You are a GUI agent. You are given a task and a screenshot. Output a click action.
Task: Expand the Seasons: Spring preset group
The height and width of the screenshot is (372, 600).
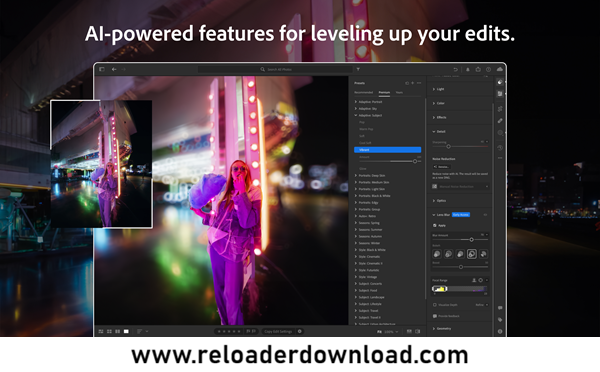[x=367, y=223]
